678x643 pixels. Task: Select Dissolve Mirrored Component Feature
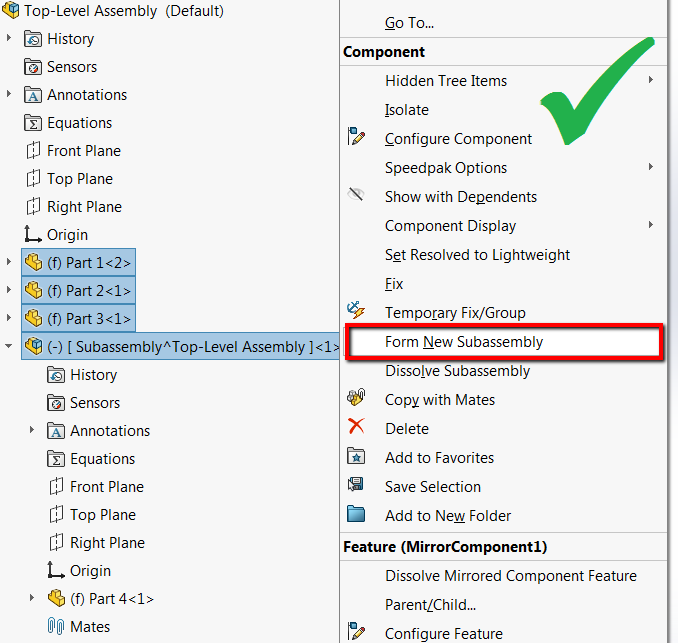coord(511,576)
